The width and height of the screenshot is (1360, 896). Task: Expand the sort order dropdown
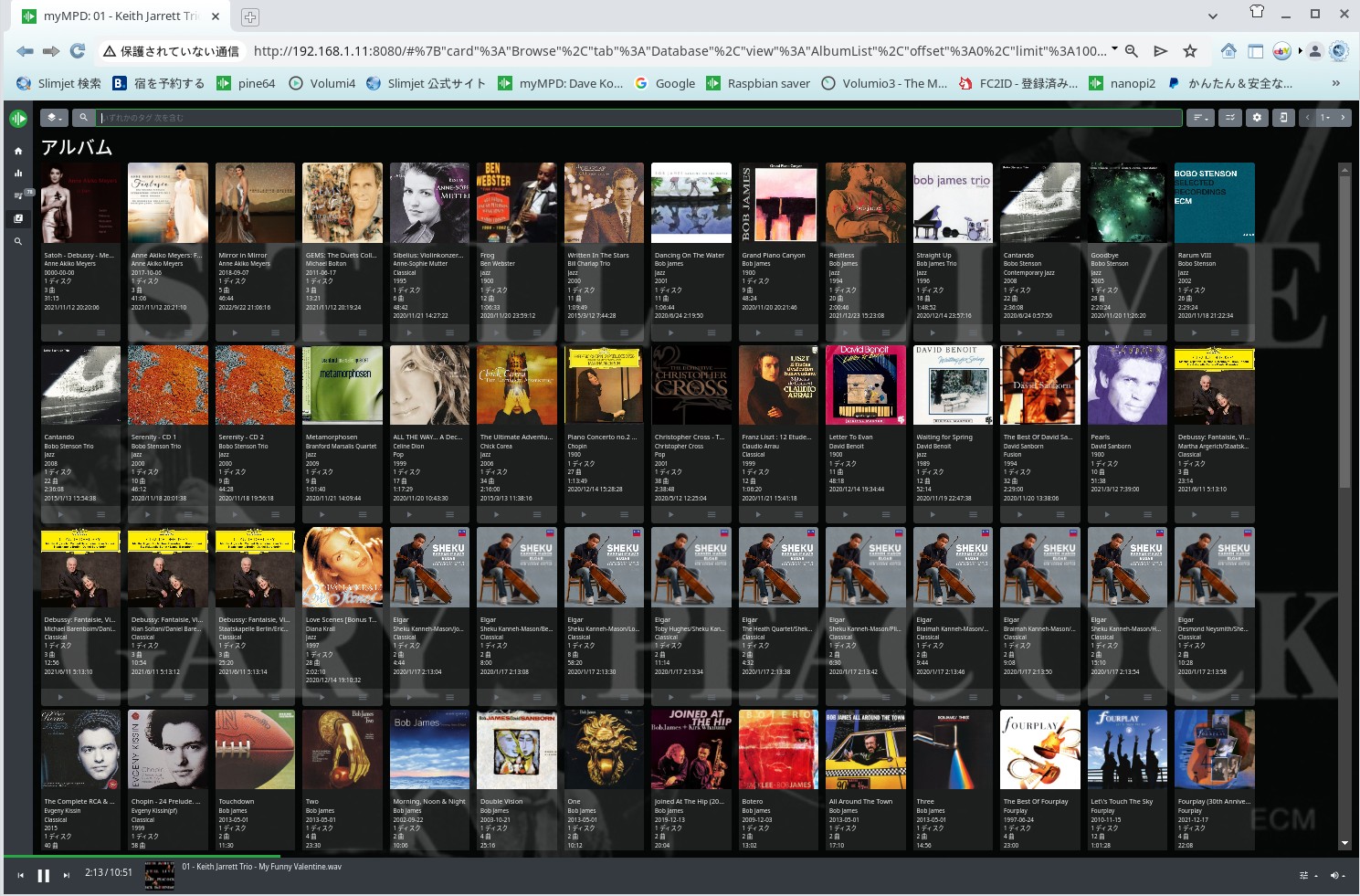pos(1199,118)
